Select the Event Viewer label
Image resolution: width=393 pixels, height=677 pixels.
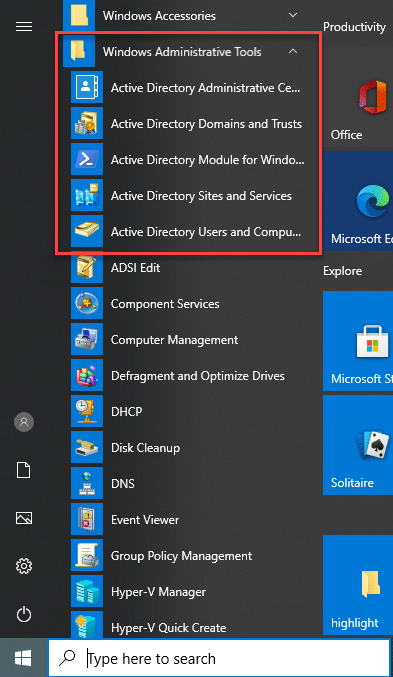pos(145,520)
